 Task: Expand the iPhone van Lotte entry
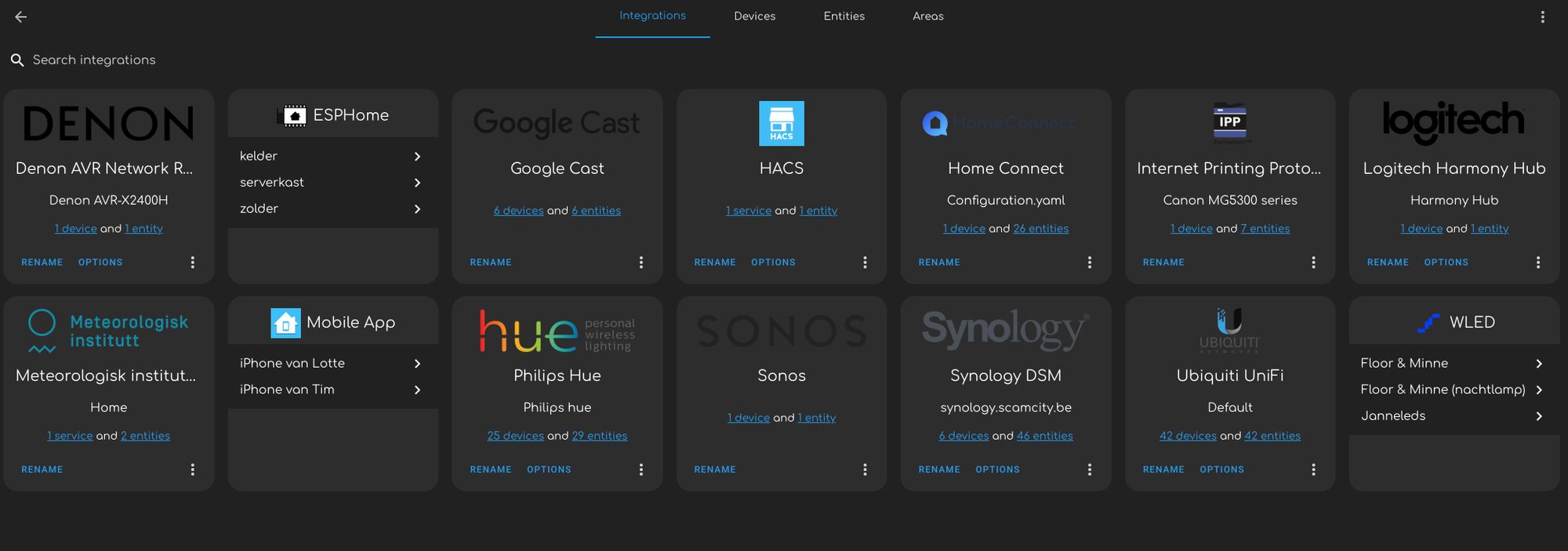[417, 364]
